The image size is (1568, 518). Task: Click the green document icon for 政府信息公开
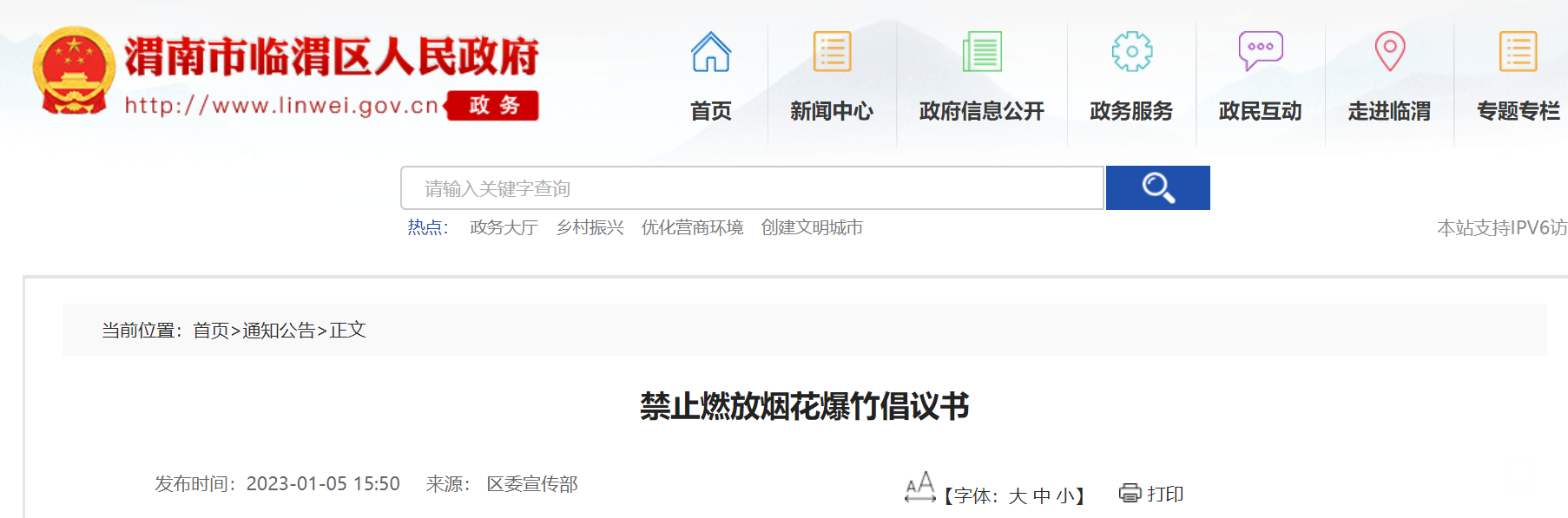pyautogui.click(x=981, y=52)
